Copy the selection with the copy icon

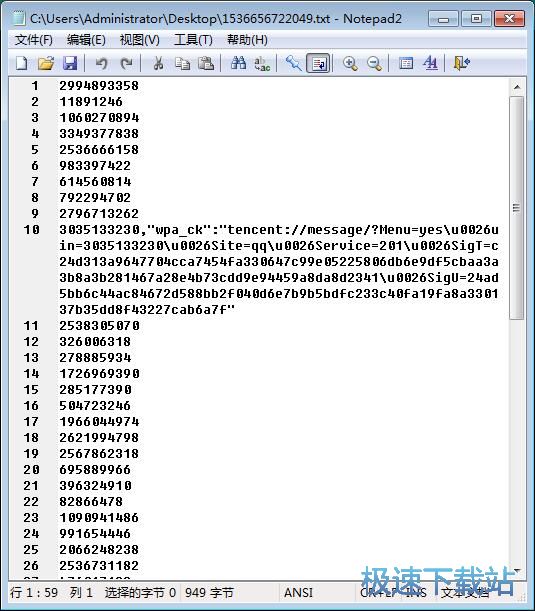pos(182,63)
